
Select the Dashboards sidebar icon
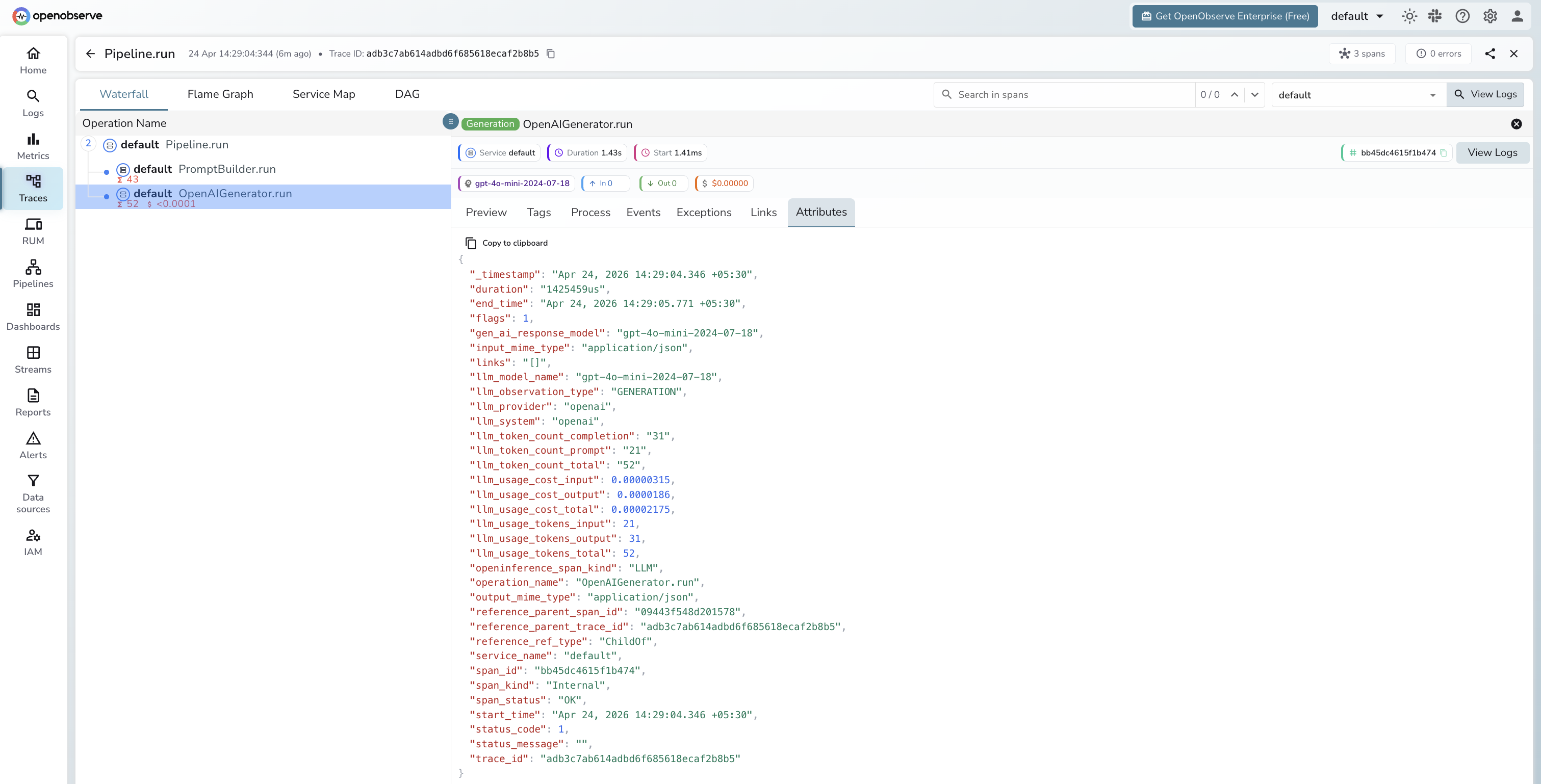(33, 317)
